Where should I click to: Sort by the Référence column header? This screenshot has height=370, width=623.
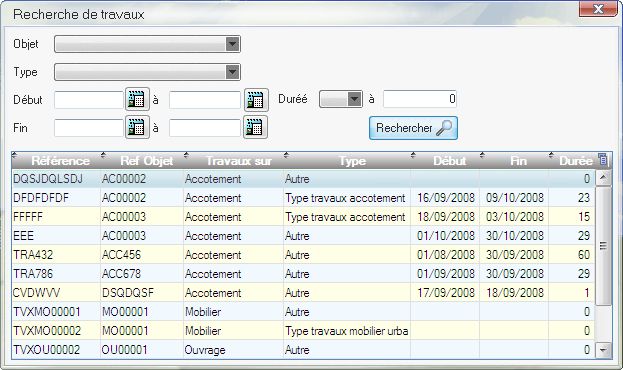[56, 161]
